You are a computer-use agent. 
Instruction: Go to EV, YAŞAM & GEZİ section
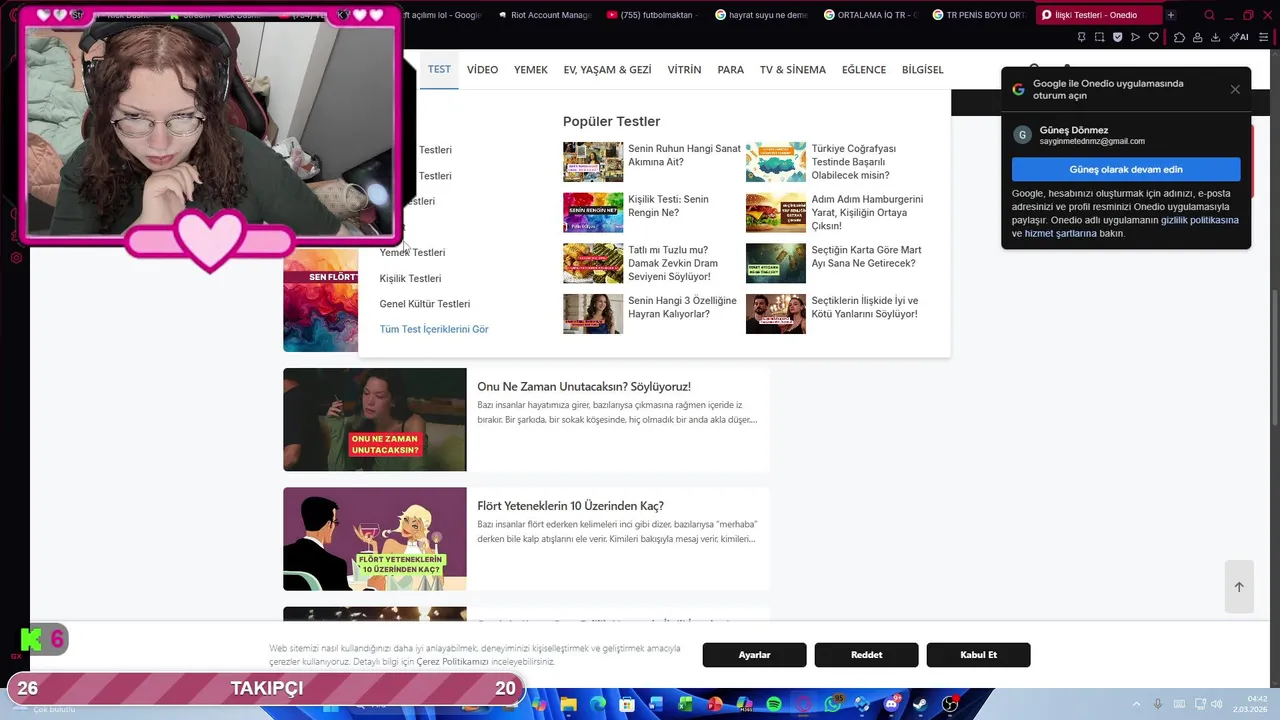click(607, 70)
